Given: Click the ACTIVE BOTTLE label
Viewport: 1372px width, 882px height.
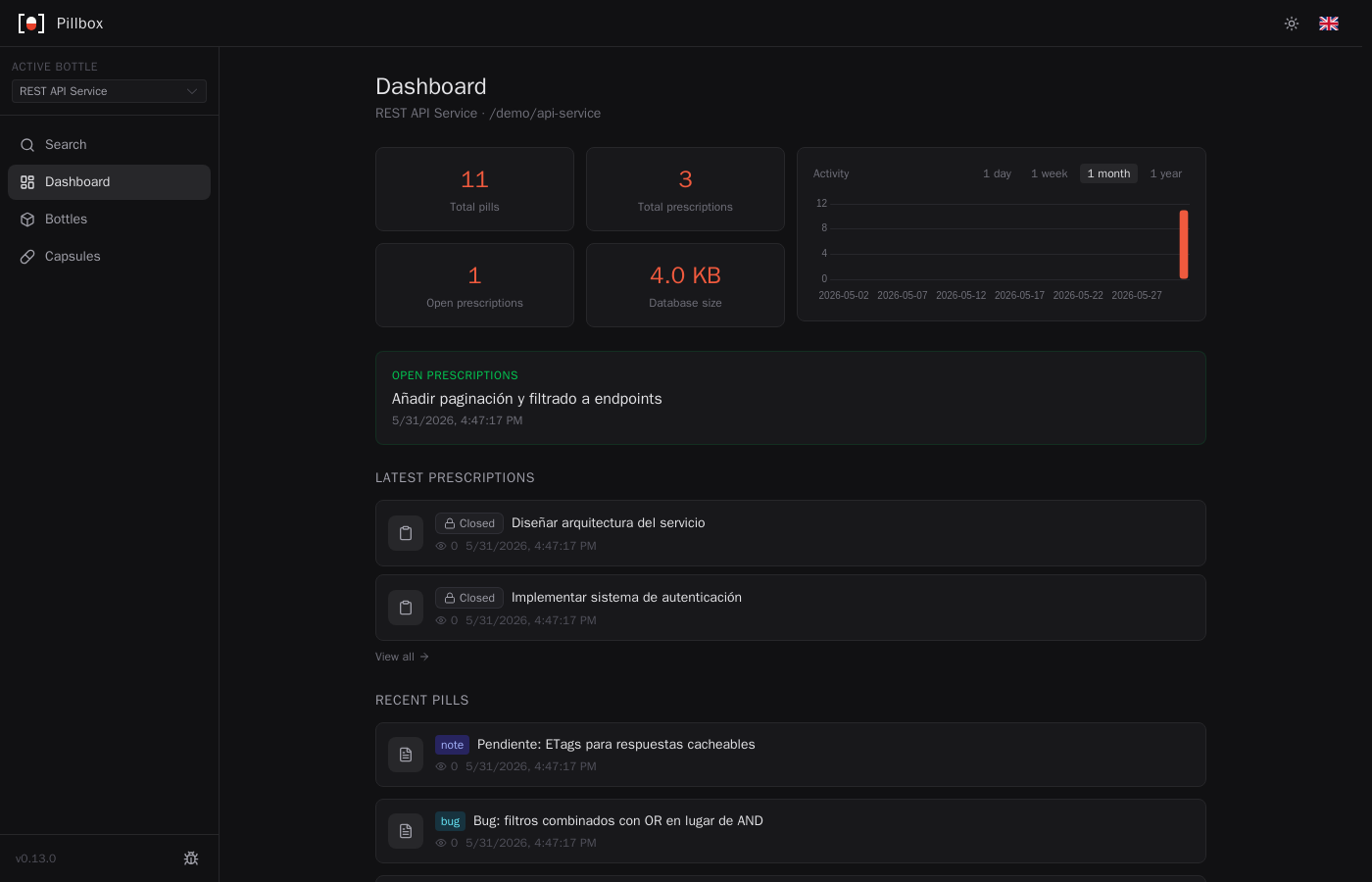Looking at the screenshot, I should tap(55, 67).
